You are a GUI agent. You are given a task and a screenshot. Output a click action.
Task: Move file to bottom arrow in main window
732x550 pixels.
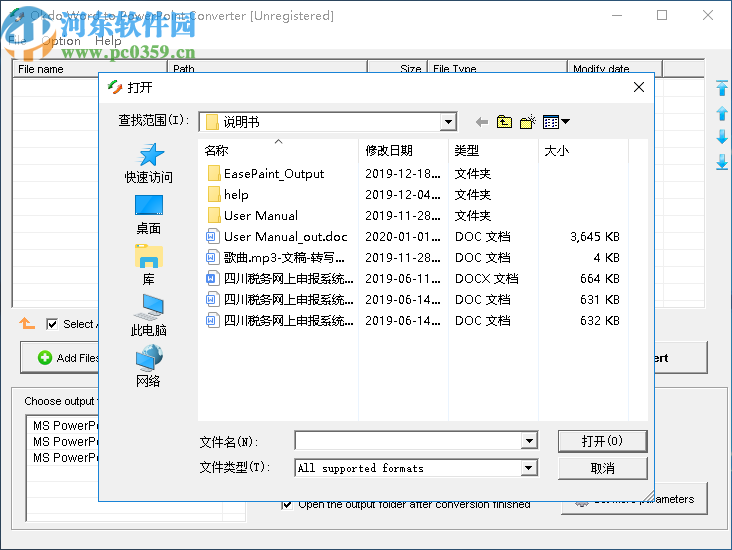pos(722,162)
